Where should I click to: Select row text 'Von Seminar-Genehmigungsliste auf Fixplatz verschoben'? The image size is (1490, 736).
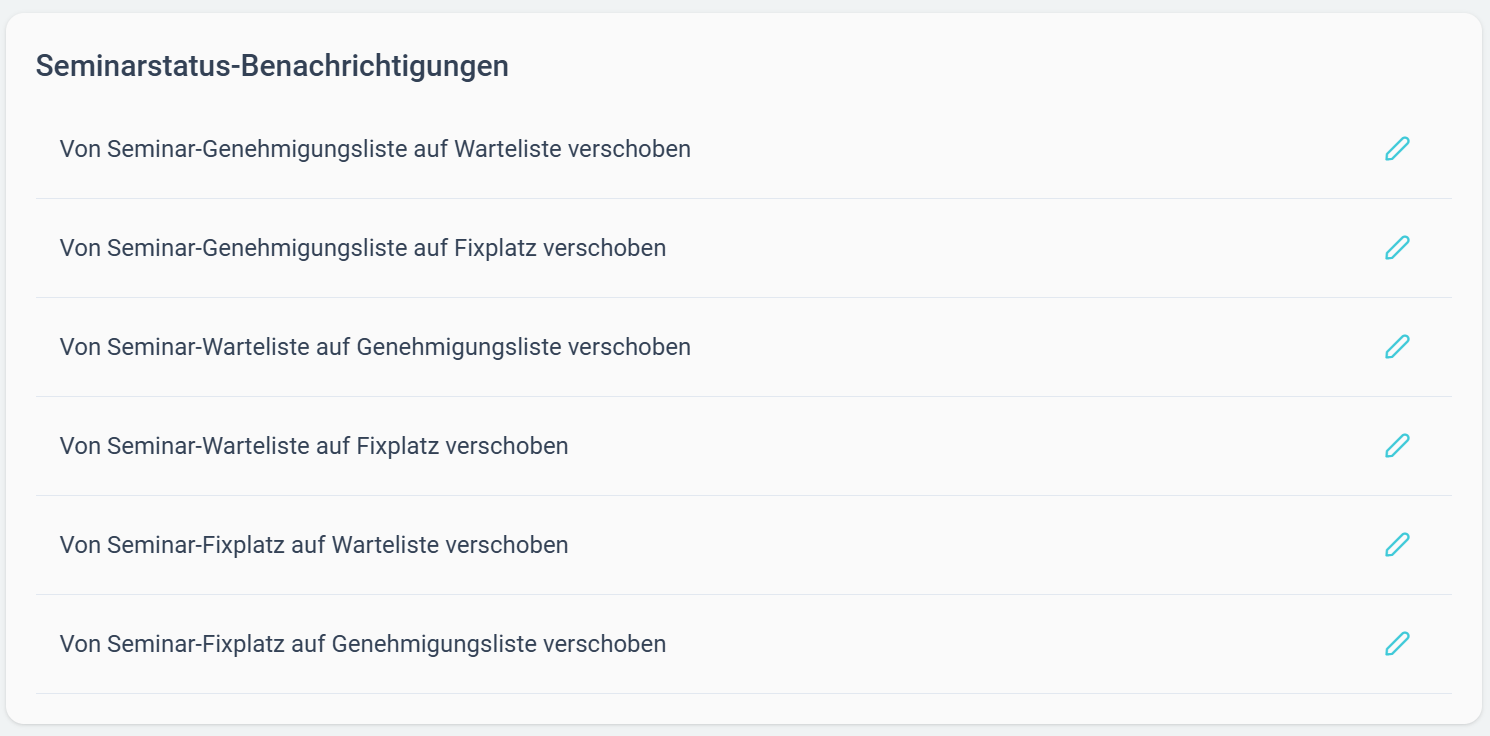tap(363, 248)
